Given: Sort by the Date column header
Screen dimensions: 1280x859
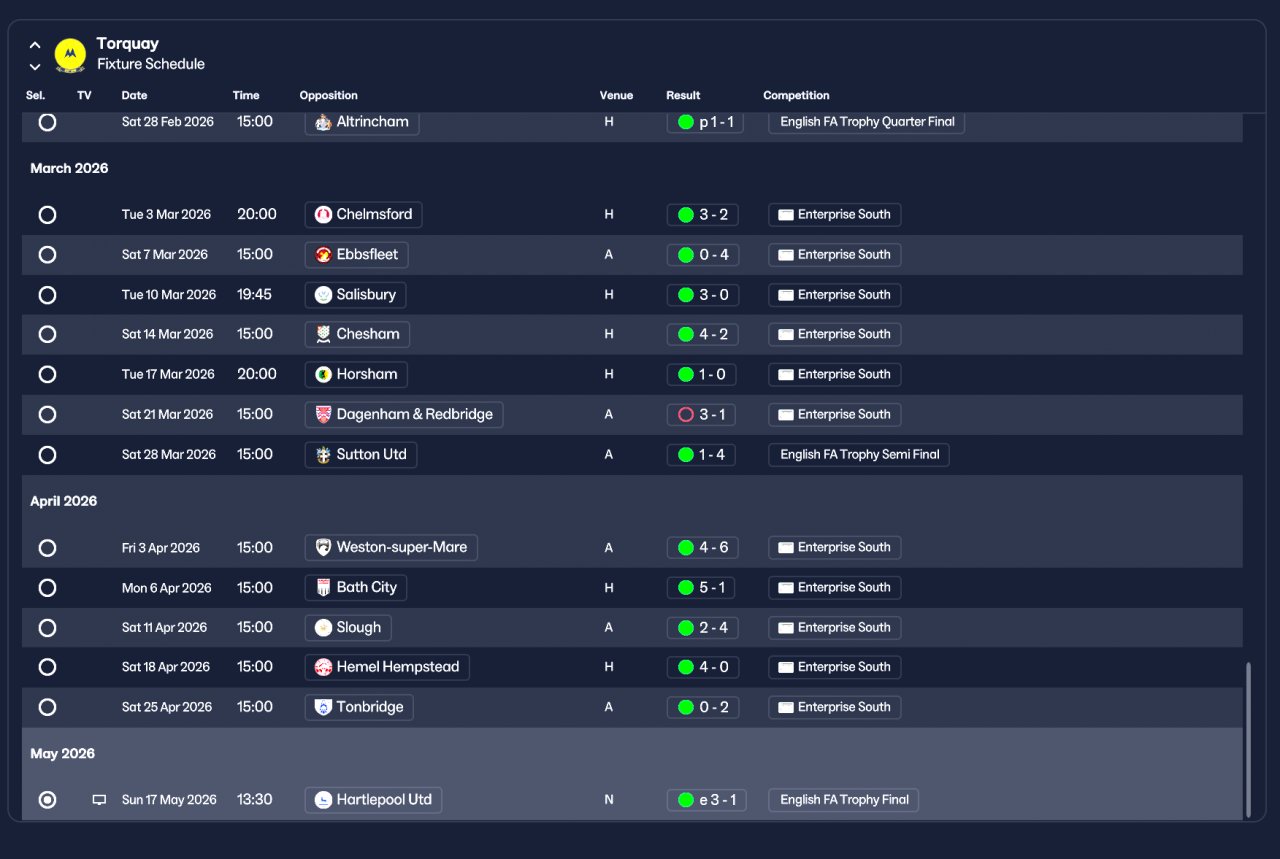Looking at the screenshot, I should 134,96.
